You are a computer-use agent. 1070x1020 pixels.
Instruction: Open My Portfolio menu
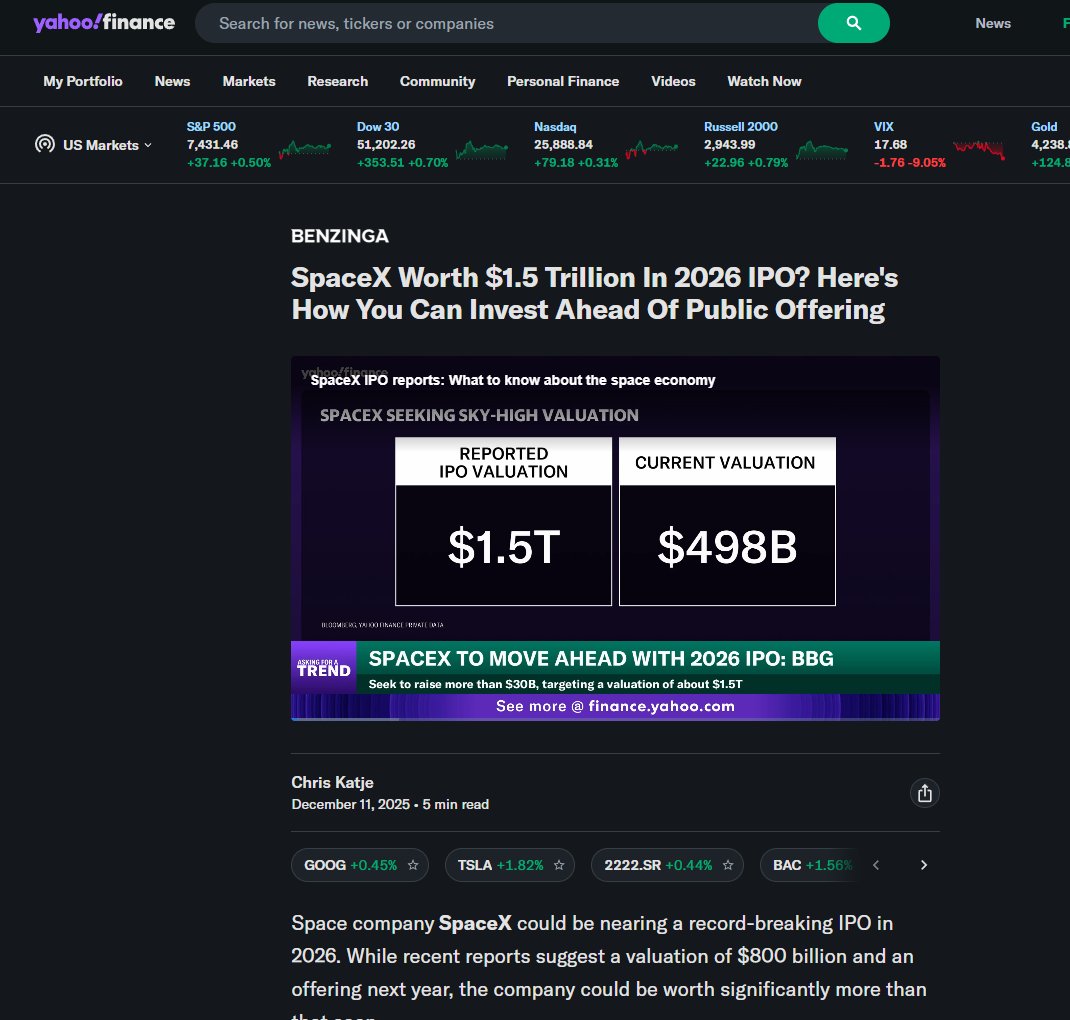pos(83,81)
